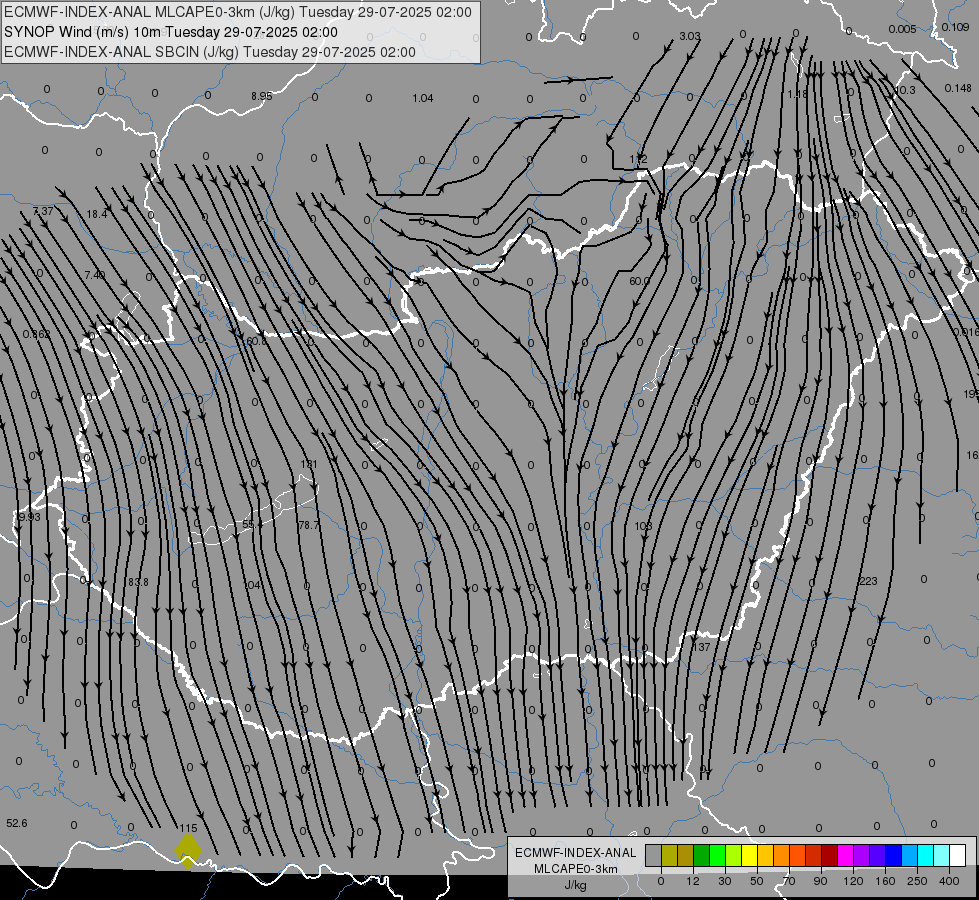Click the map value 1.04
This screenshot has height=900, width=979.
point(423,98)
